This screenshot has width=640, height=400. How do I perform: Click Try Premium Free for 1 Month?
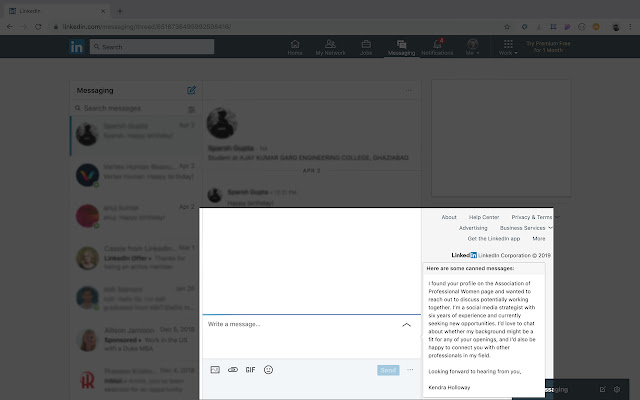(548, 47)
